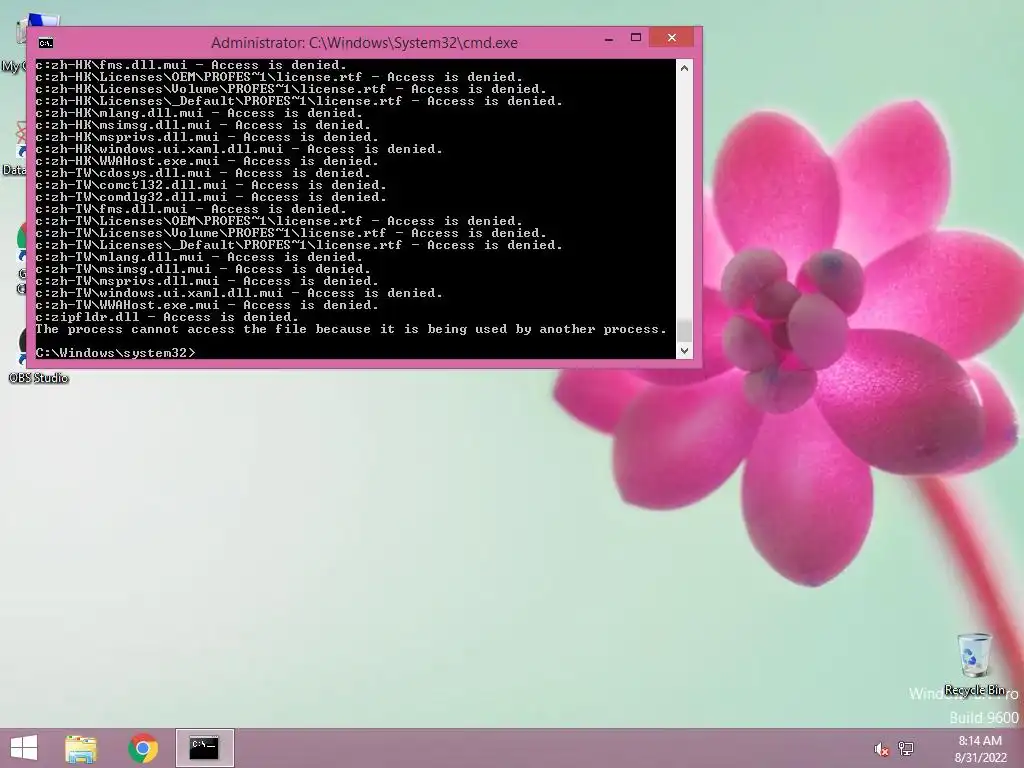Click the zh-TW\comdlg32.dll.mui denied line
Screen dimensions: 1024x768
[x=210, y=197]
